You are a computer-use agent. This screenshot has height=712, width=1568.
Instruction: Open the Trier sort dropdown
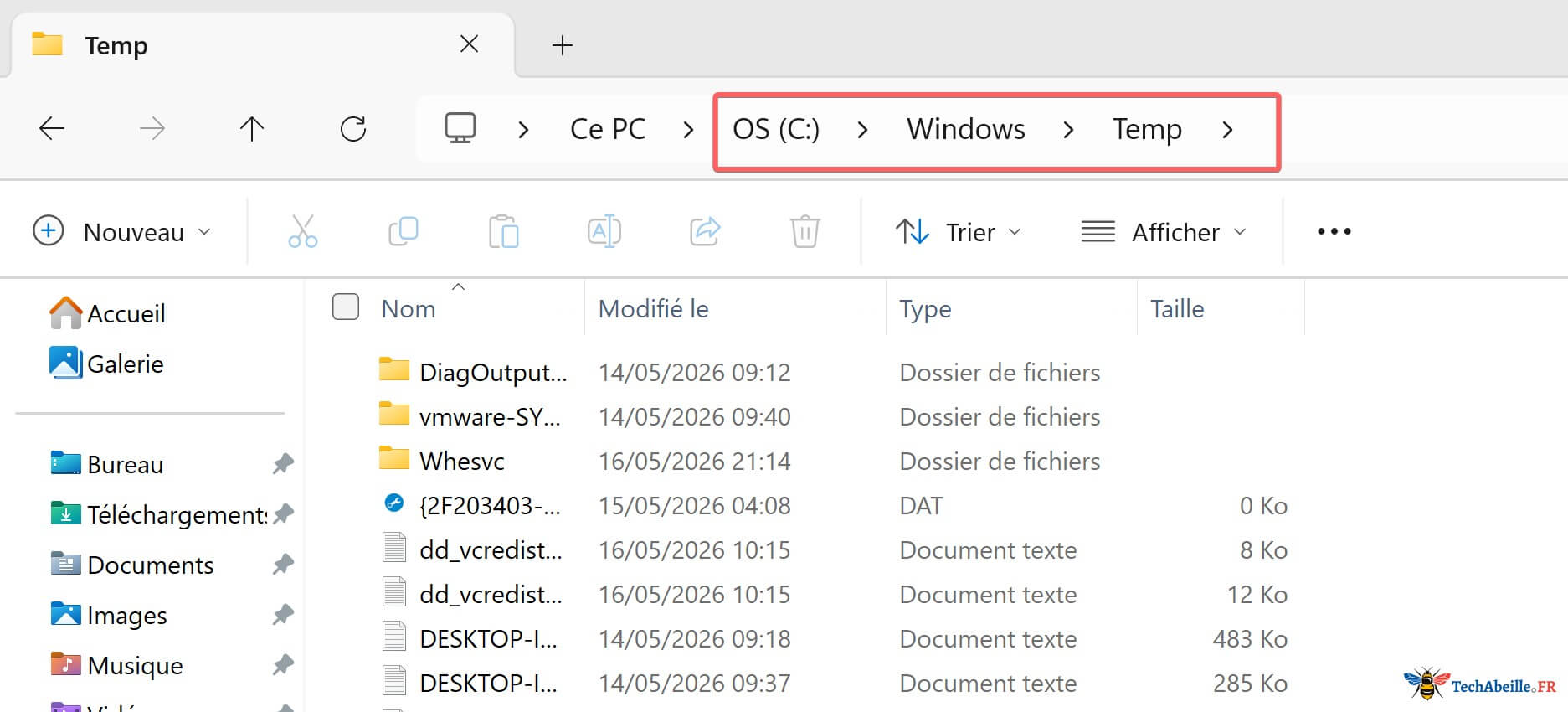point(959,231)
